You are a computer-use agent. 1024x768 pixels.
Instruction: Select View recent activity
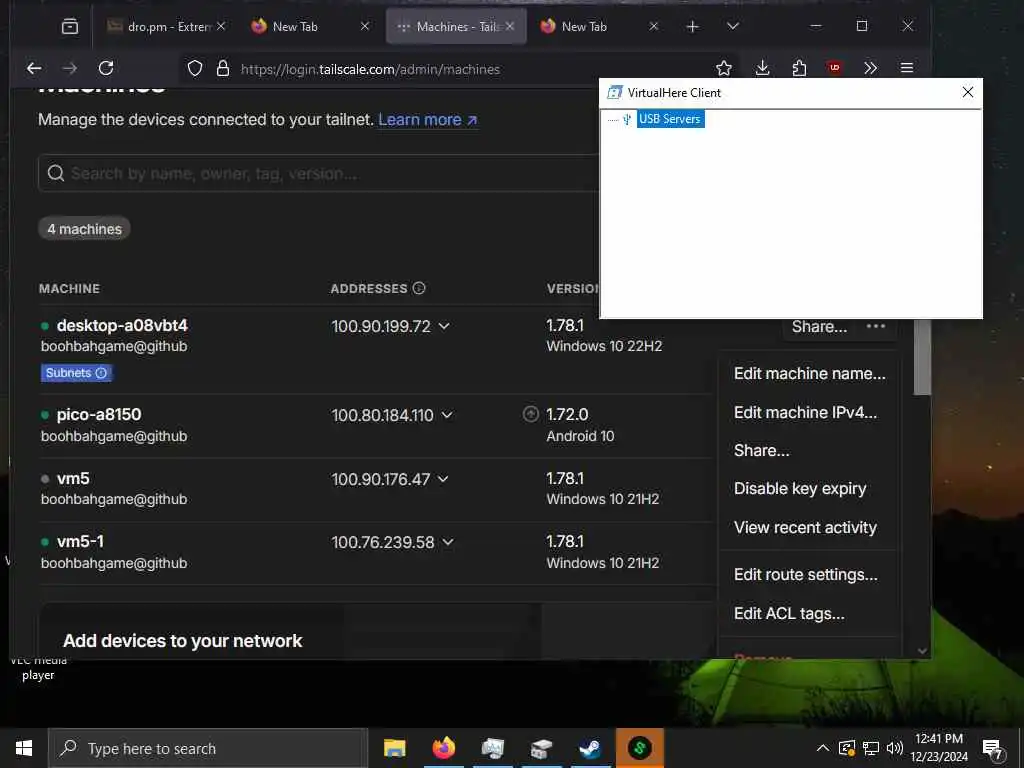(x=805, y=528)
